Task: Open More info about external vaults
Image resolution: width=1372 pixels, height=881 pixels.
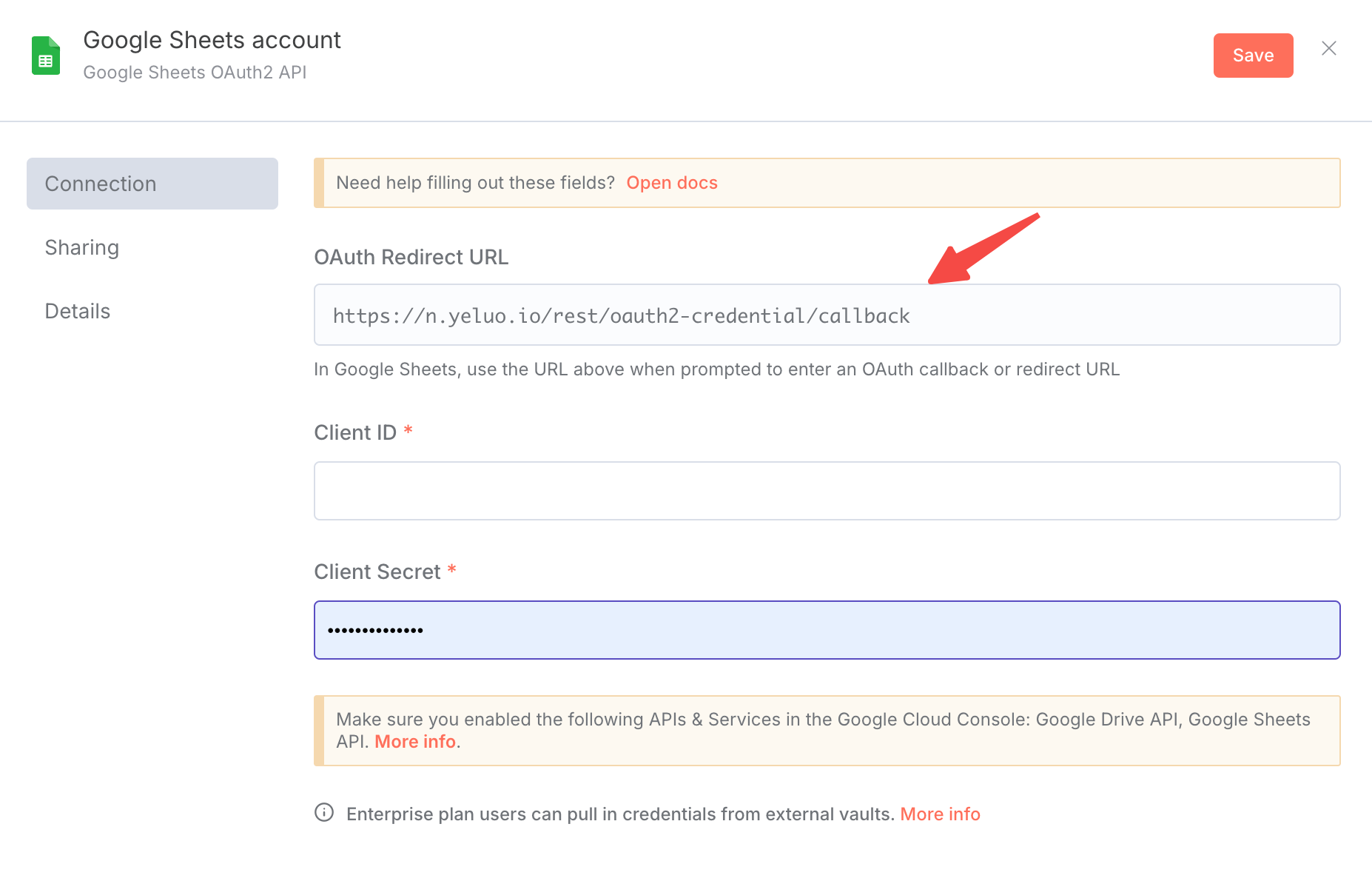Action: [940, 814]
